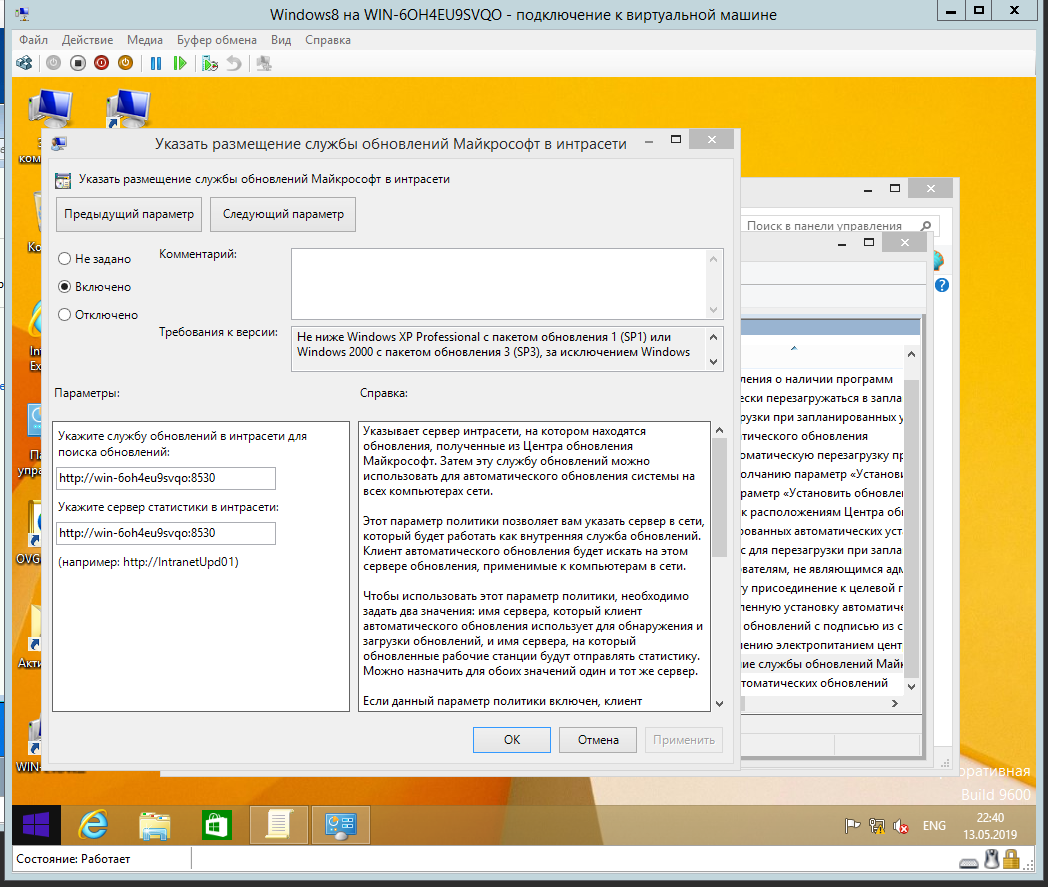Click the Enhanced session toolbar icon
This screenshot has height=887, width=1048.
(x=264, y=64)
